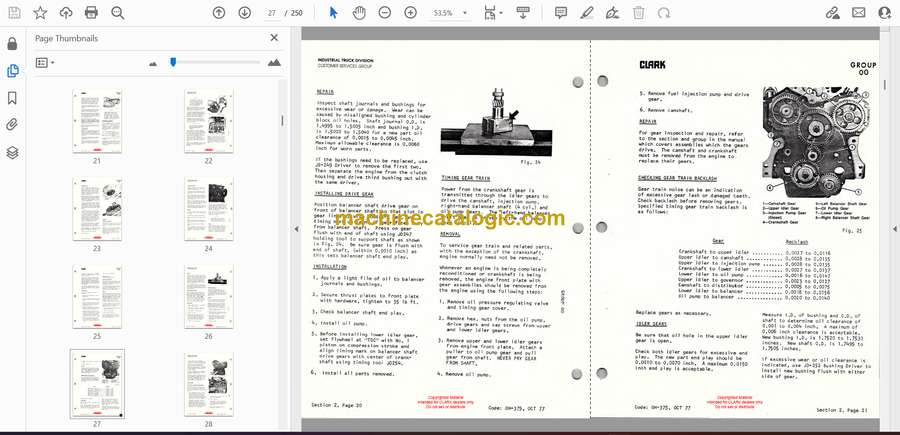Collapse the left navigation pane arrow
900x435 pixels.
296,228
